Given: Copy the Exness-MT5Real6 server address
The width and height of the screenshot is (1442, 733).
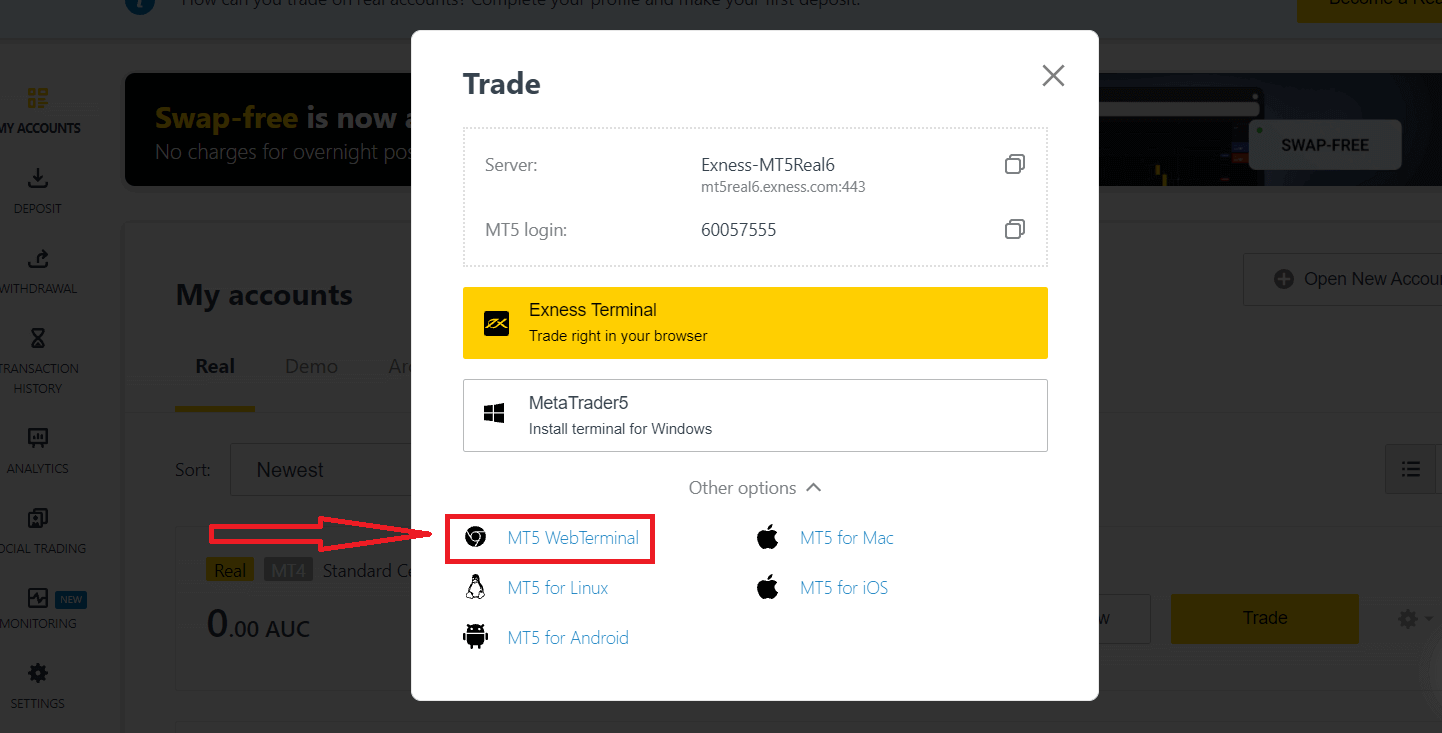Looking at the screenshot, I should [1014, 164].
